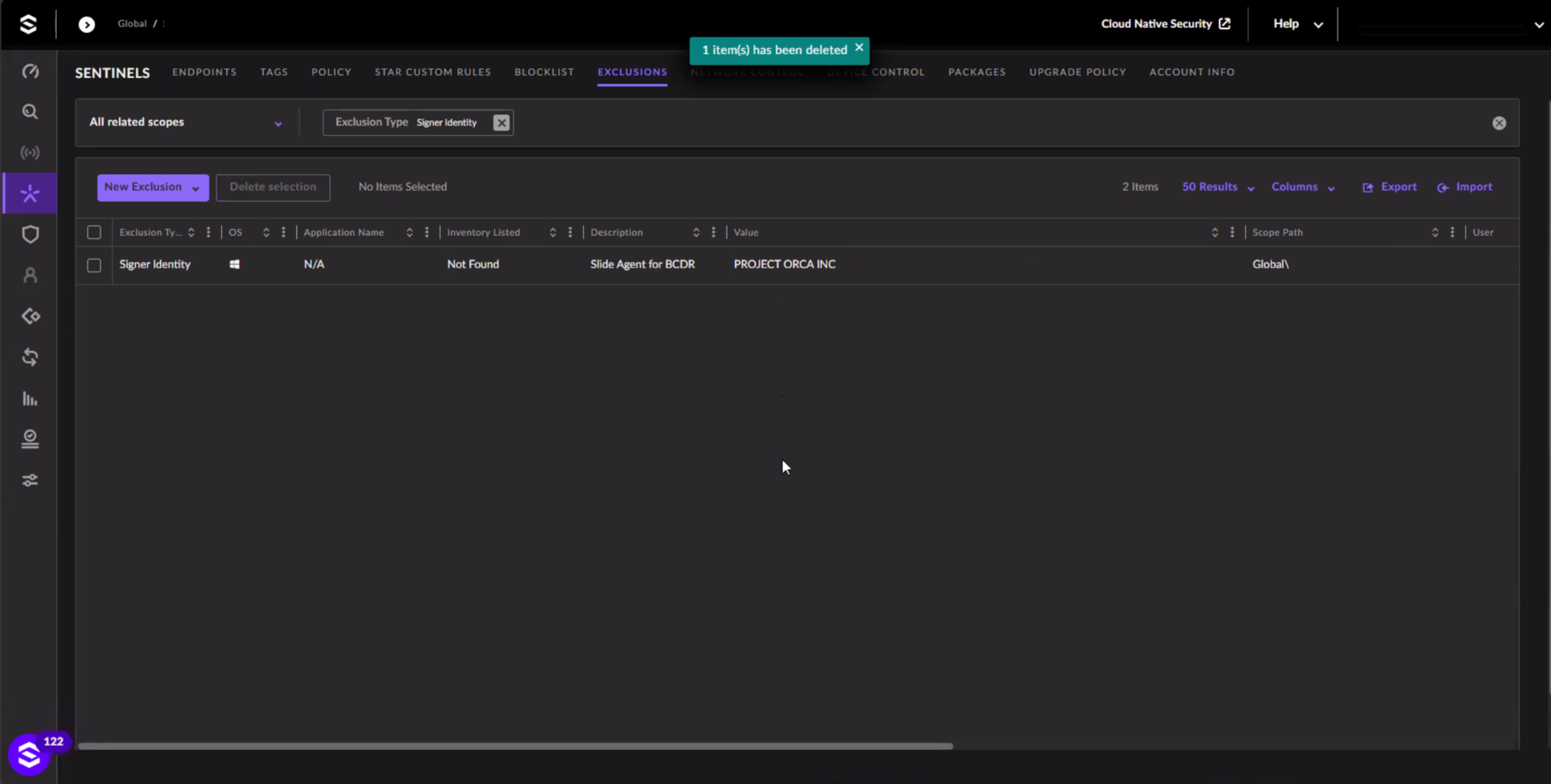Check the Signer Identity row checkbox
Screen dimensions: 1551x784
pyautogui.click(x=94, y=265)
